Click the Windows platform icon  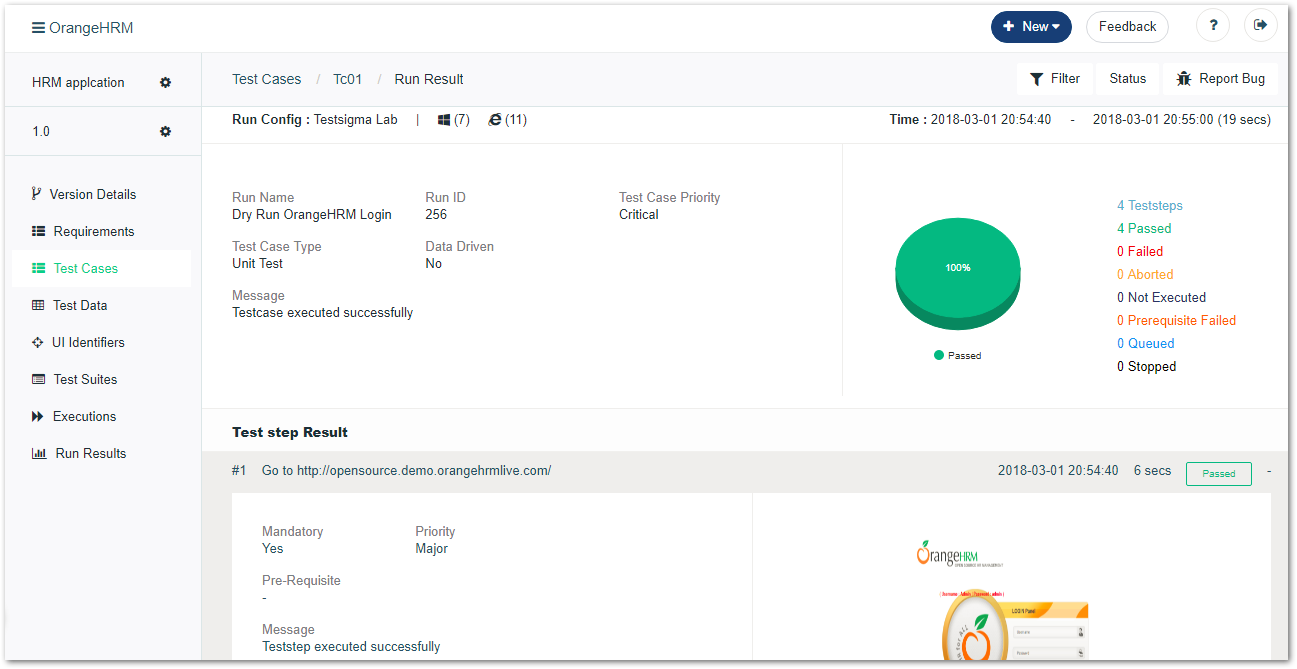coord(444,120)
